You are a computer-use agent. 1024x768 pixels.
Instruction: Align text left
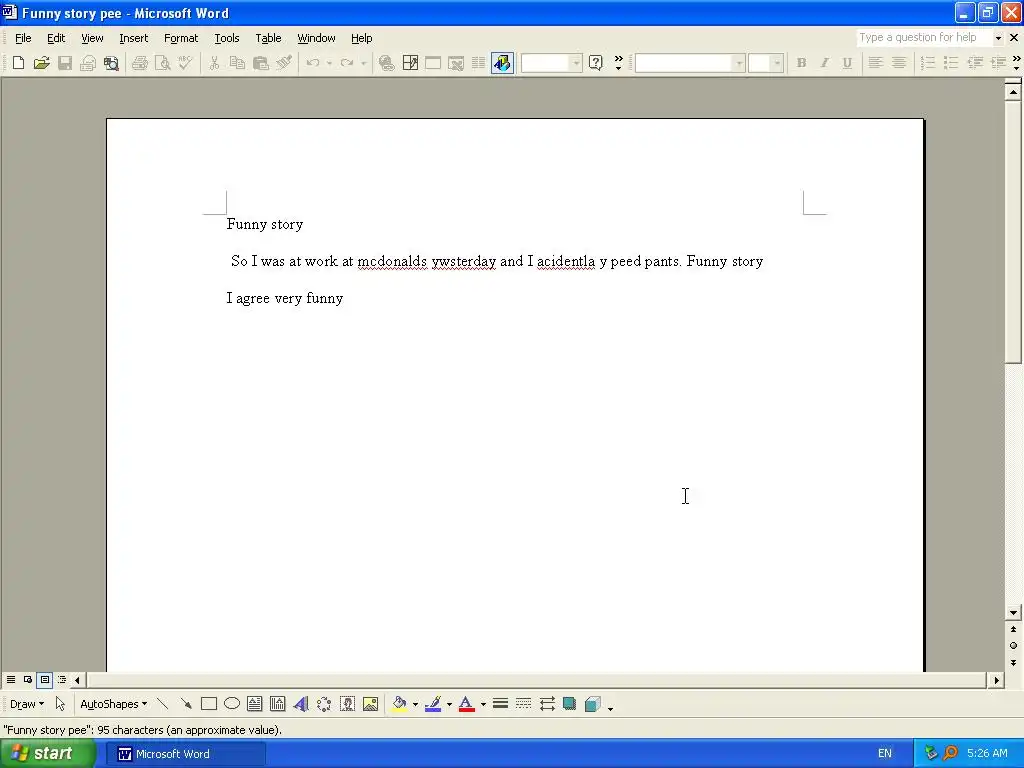click(x=876, y=63)
